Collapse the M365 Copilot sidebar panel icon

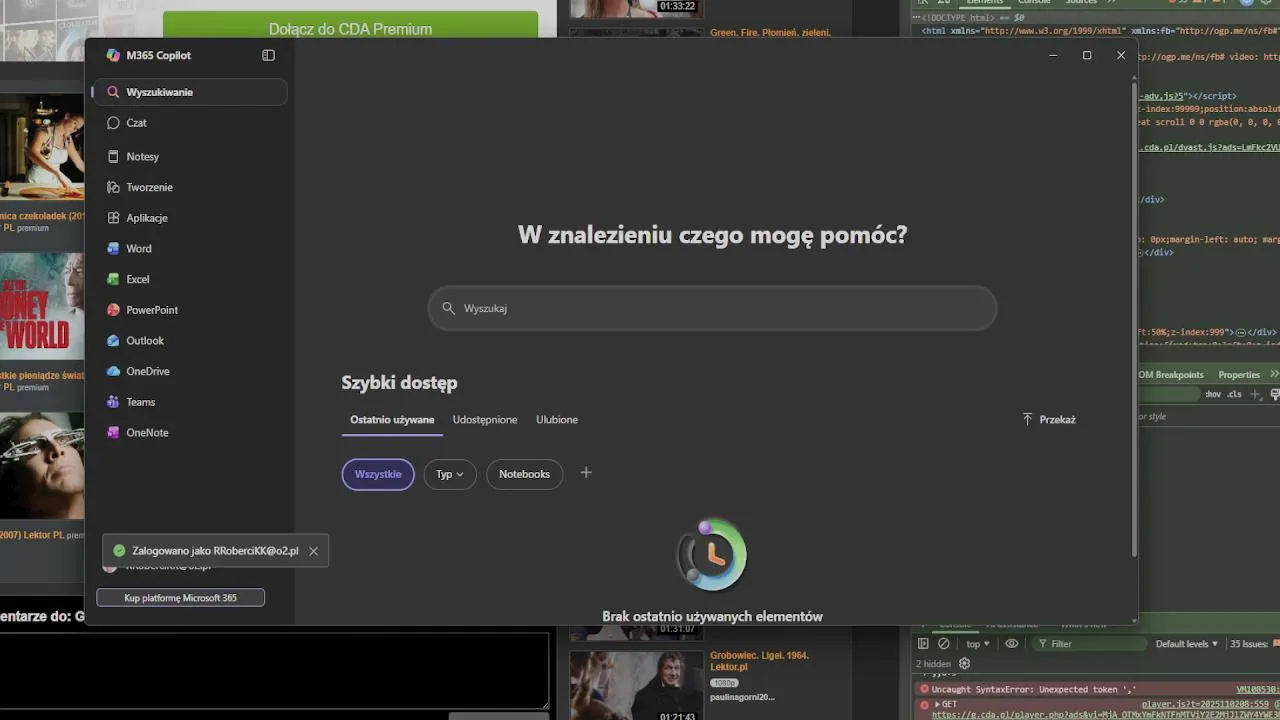click(x=268, y=55)
